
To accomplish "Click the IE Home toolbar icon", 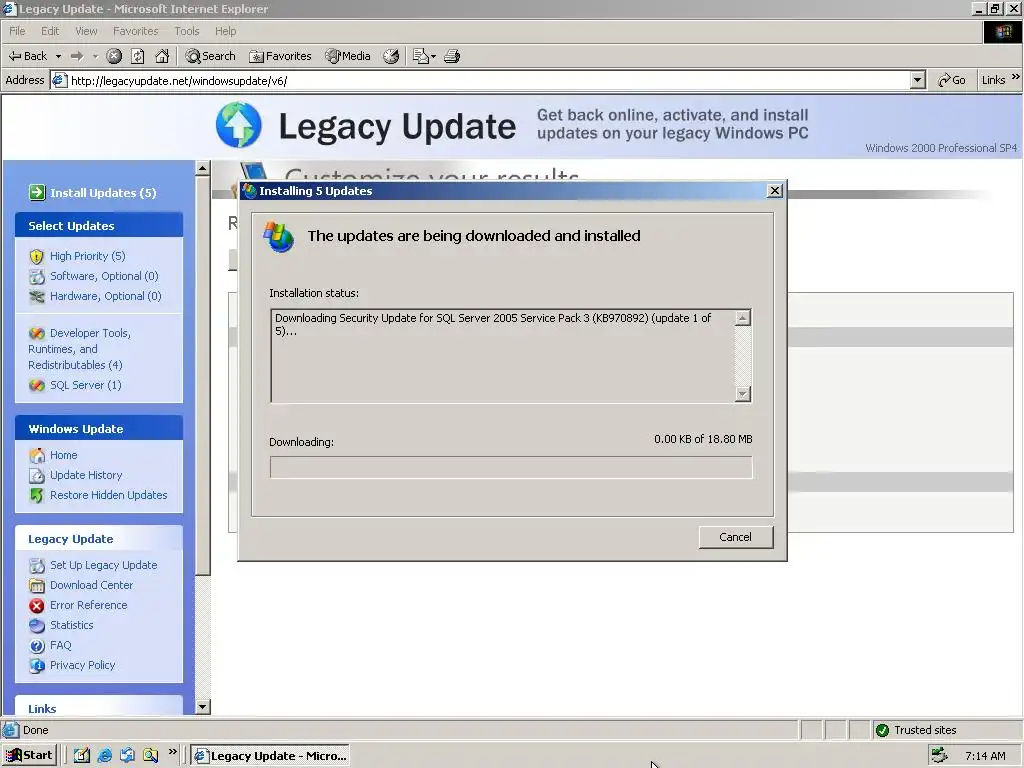I will 162,56.
